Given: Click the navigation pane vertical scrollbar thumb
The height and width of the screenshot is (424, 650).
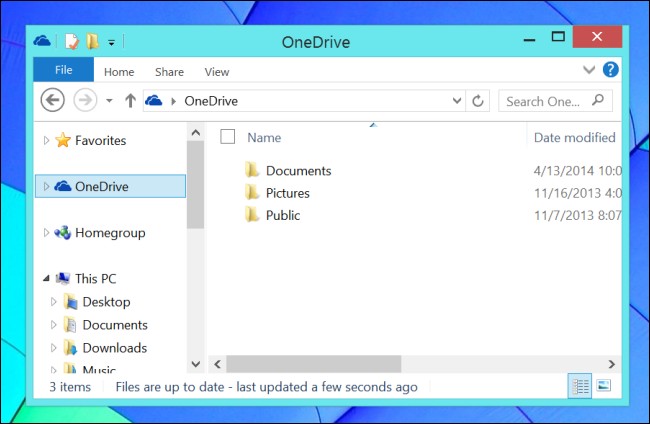Looking at the screenshot, I should tap(196, 185).
